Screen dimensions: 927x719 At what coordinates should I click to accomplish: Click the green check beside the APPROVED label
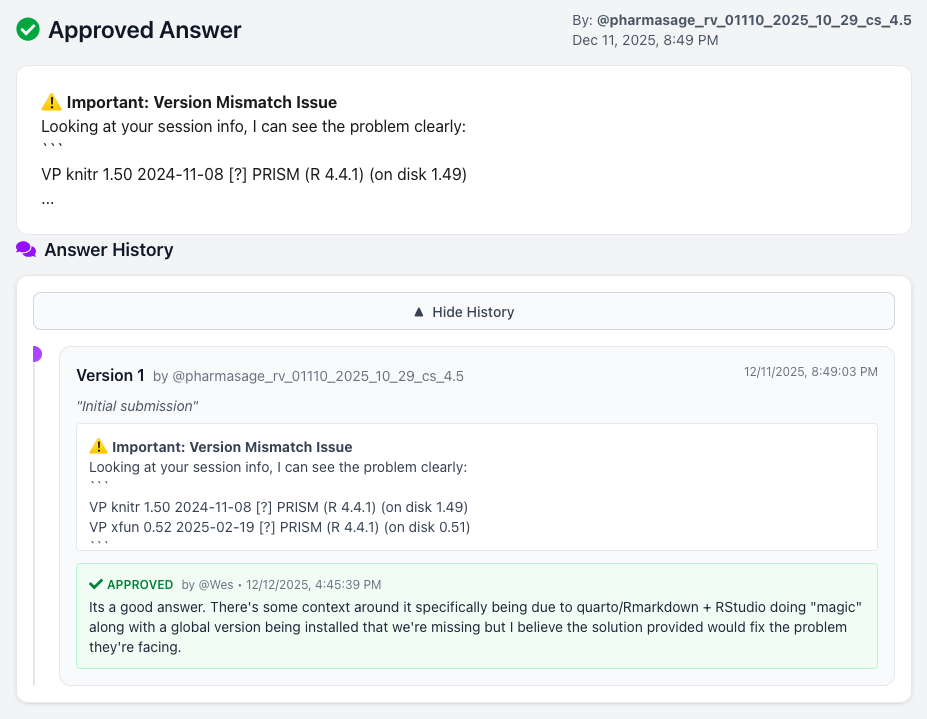pos(96,584)
